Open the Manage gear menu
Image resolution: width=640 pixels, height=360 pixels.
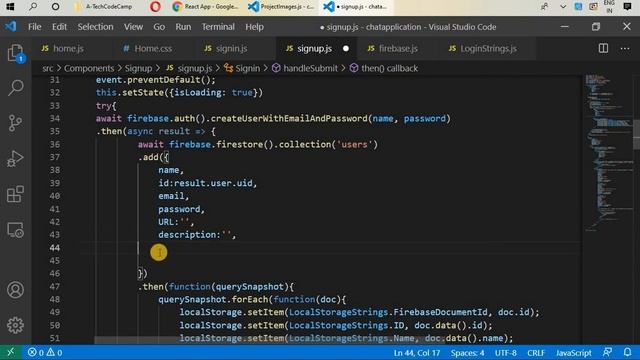pyautogui.click(x=16, y=325)
